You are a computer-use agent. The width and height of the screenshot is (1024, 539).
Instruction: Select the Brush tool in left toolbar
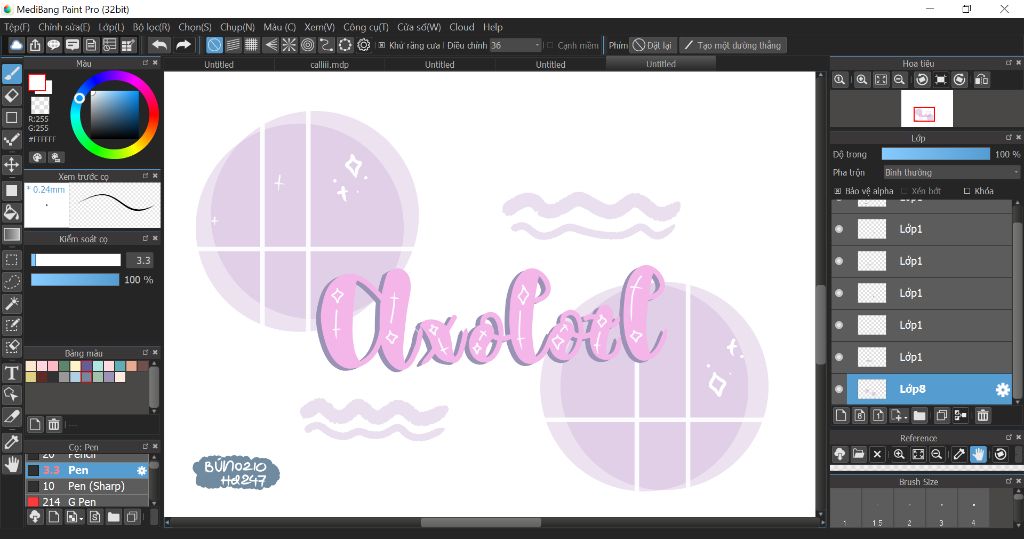(12, 74)
